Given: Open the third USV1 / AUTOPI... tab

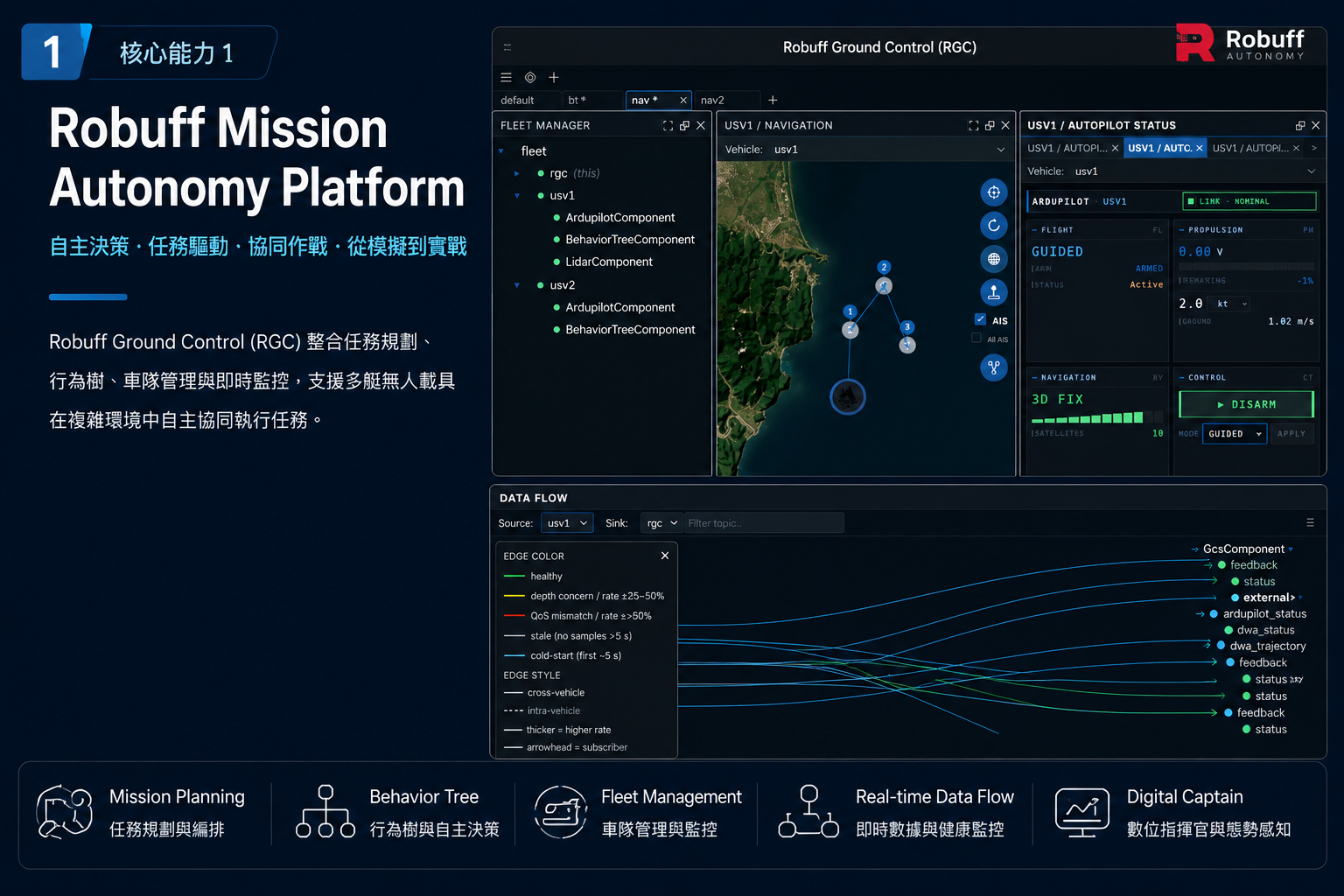Looking at the screenshot, I should pyautogui.click(x=1249, y=148).
